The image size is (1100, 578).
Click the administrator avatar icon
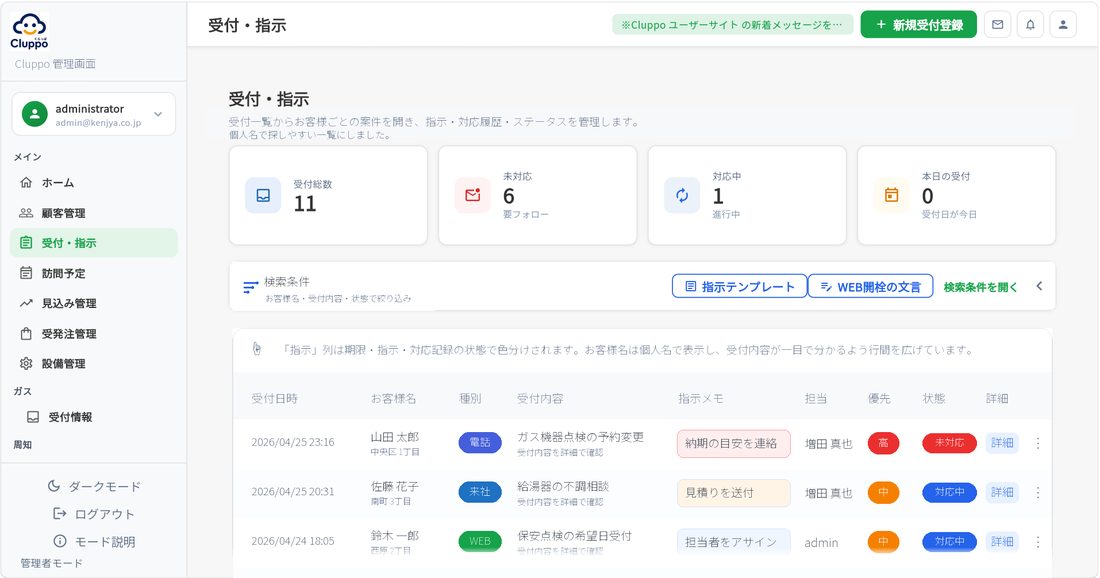coord(34,114)
